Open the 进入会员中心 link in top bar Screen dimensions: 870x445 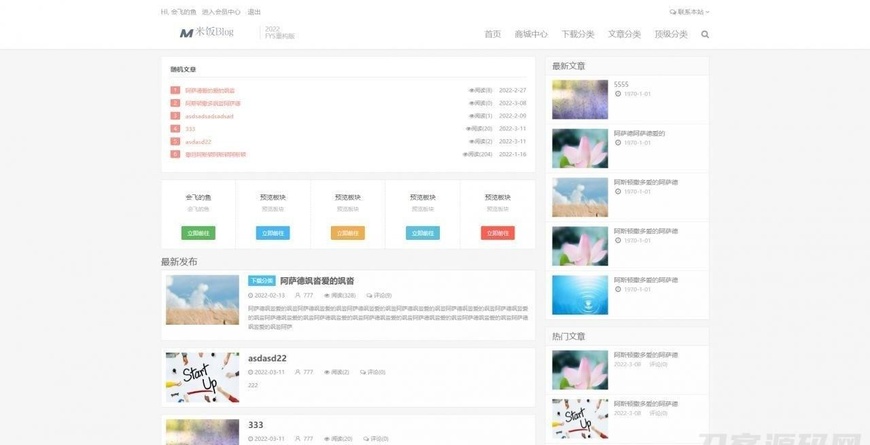[221, 12]
